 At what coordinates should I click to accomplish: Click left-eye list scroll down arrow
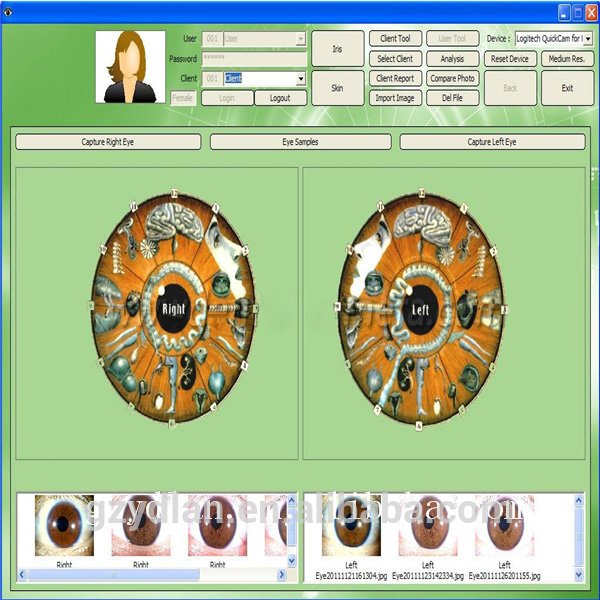tap(579, 574)
